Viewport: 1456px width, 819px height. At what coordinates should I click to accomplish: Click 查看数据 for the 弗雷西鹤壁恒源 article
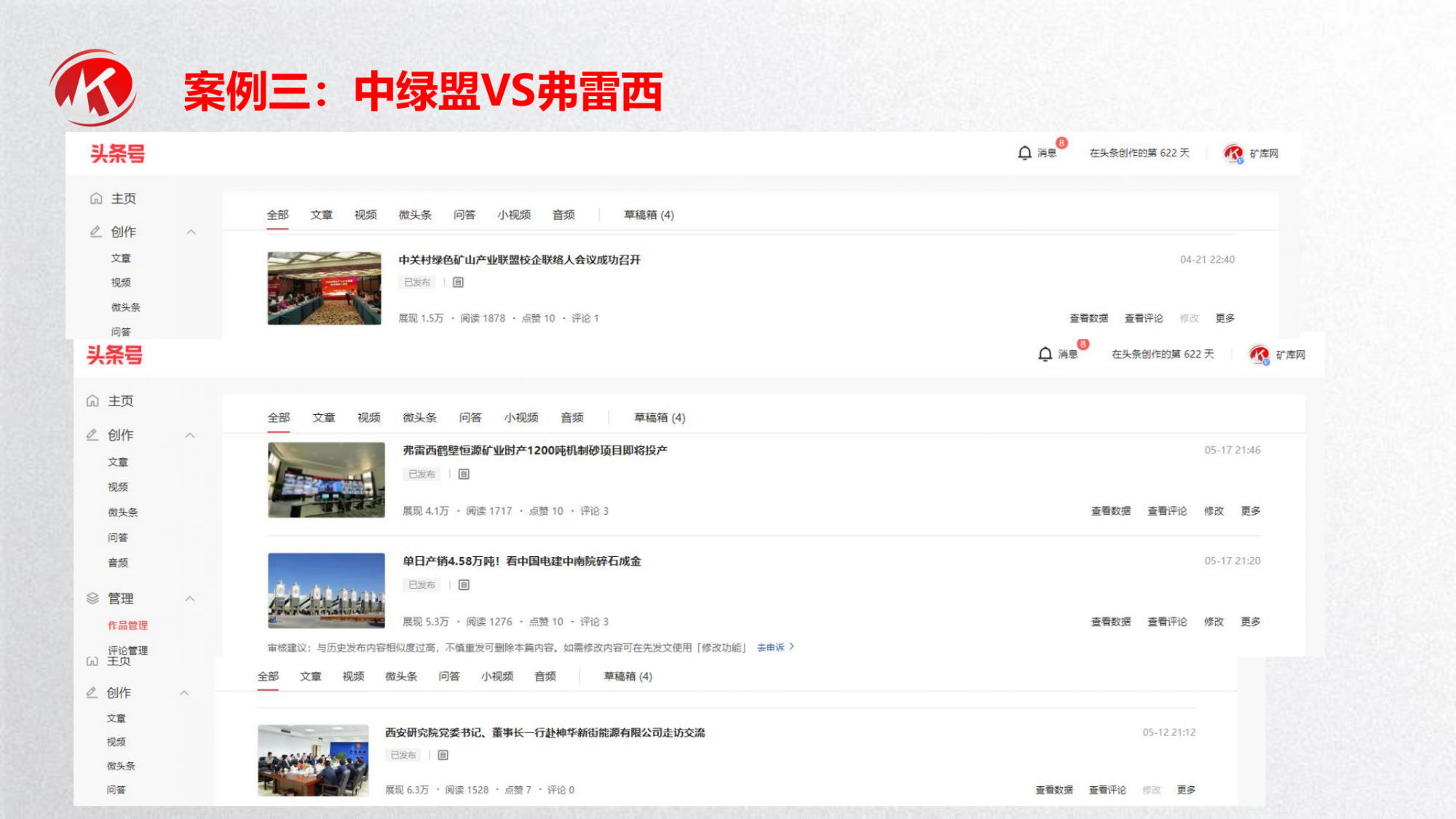coord(1111,511)
